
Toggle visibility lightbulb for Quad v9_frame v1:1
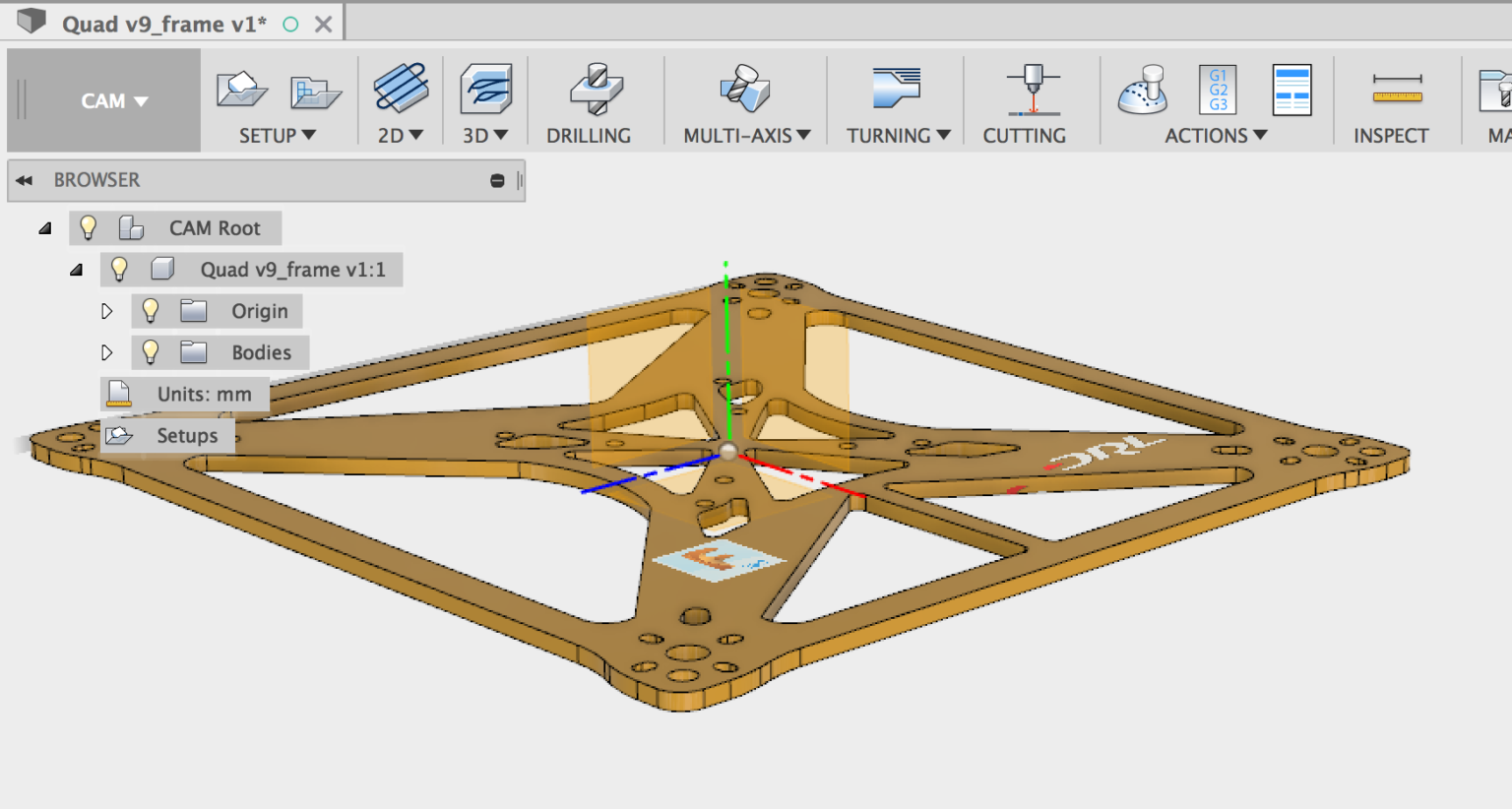tap(120, 269)
